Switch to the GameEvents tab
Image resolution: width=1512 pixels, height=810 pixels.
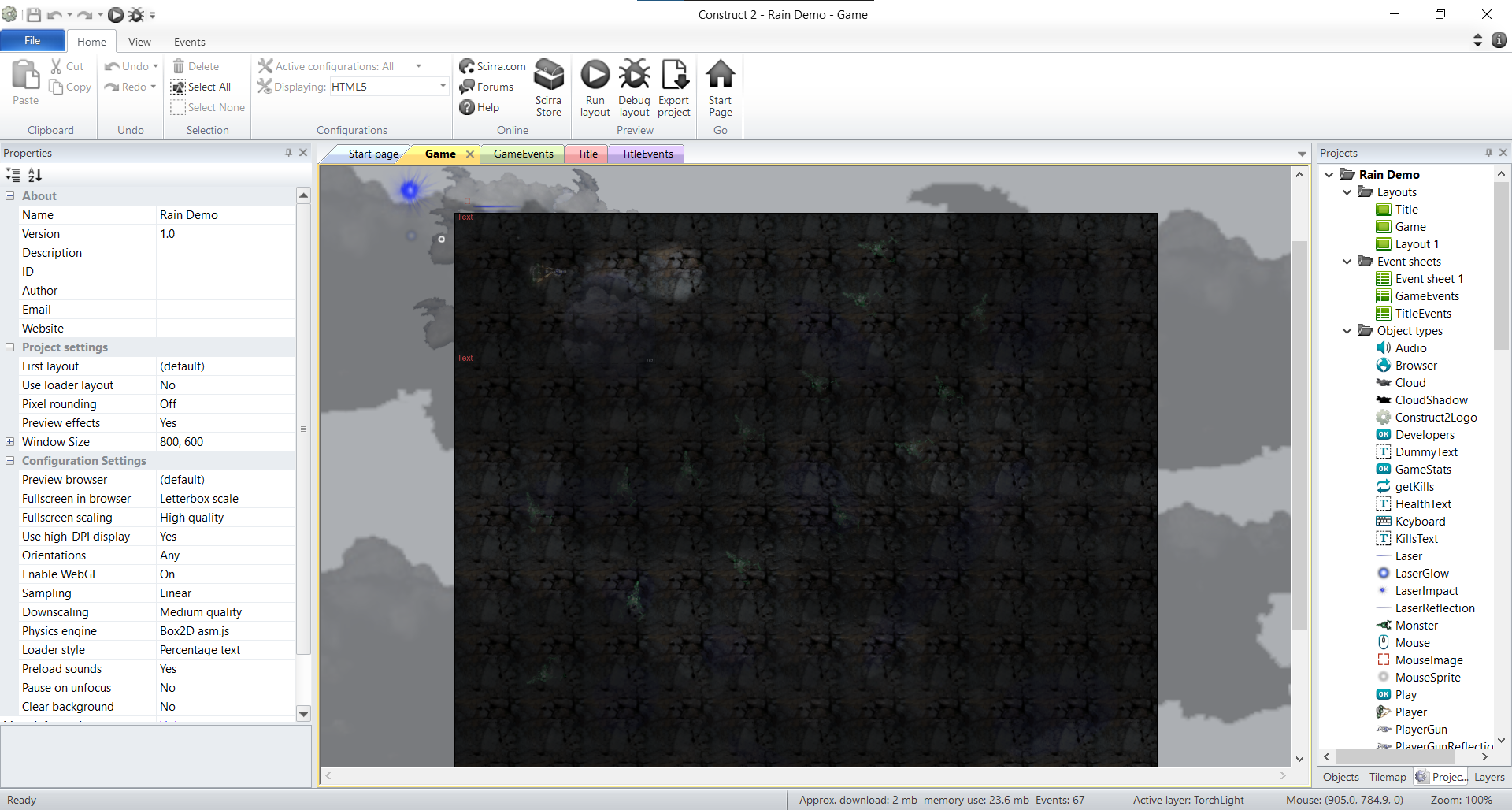click(x=523, y=154)
